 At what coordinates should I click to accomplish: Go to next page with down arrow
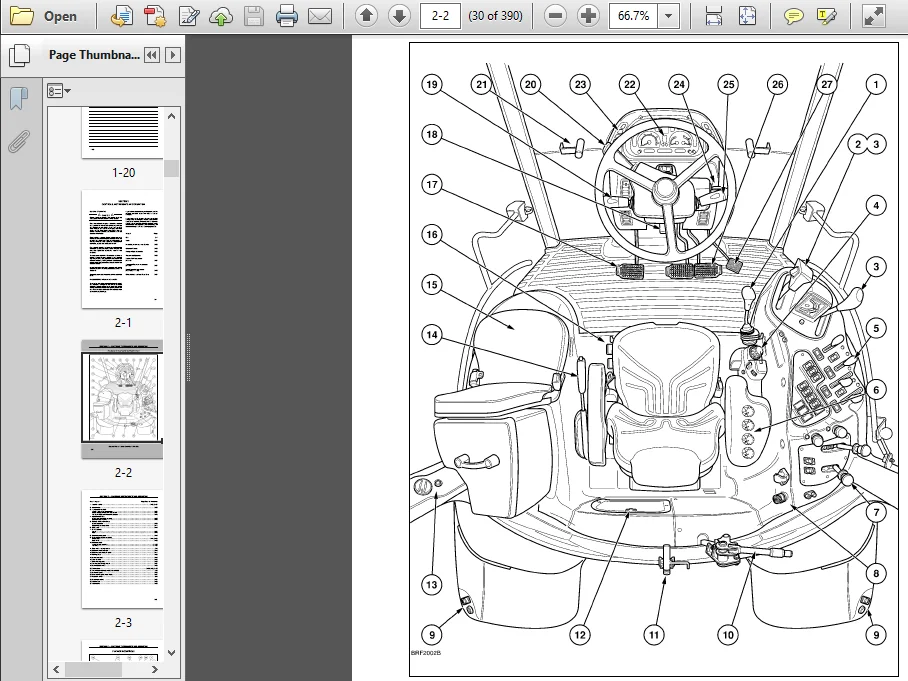[x=399, y=16]
